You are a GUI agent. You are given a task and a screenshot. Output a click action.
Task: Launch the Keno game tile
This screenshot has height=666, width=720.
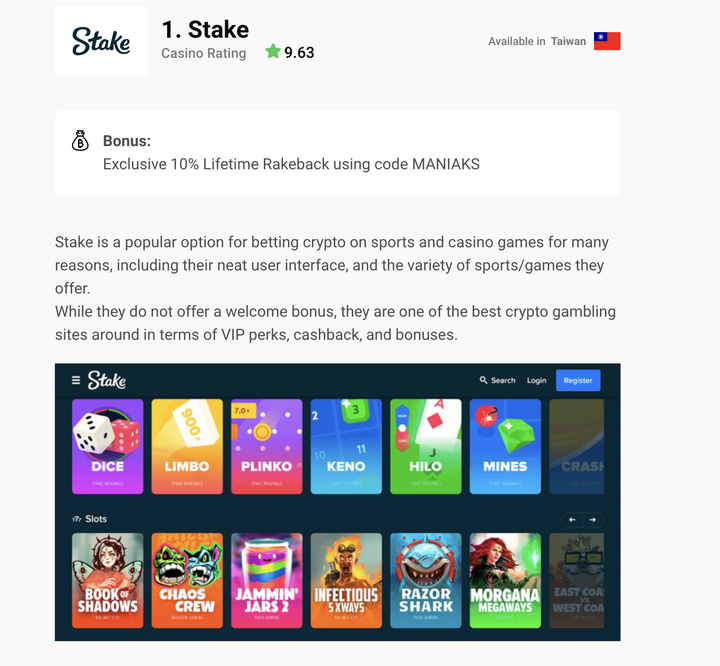tap(346, 446)
